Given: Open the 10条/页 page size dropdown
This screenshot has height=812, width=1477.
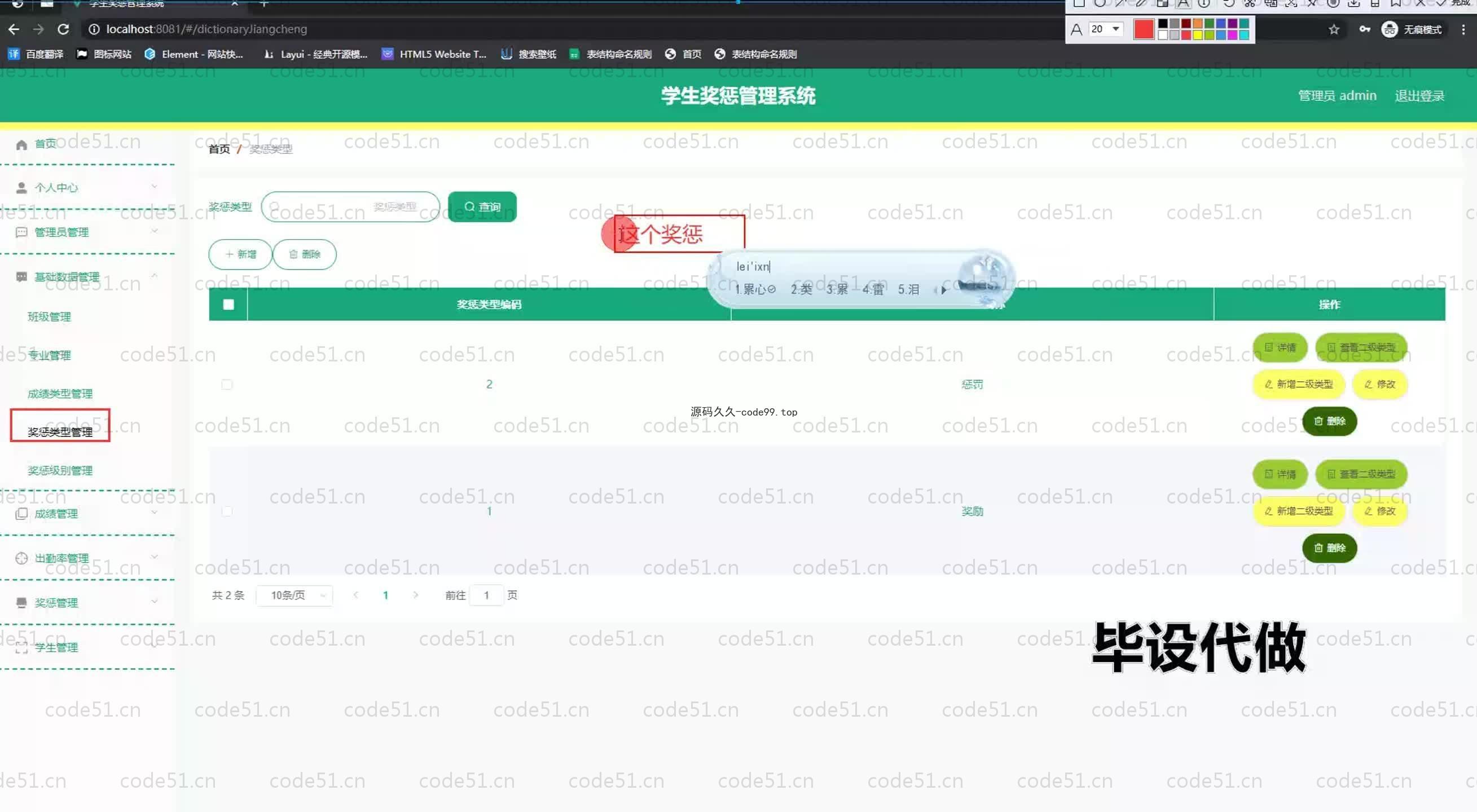Looking at the screenshot, I should point(294,595).
